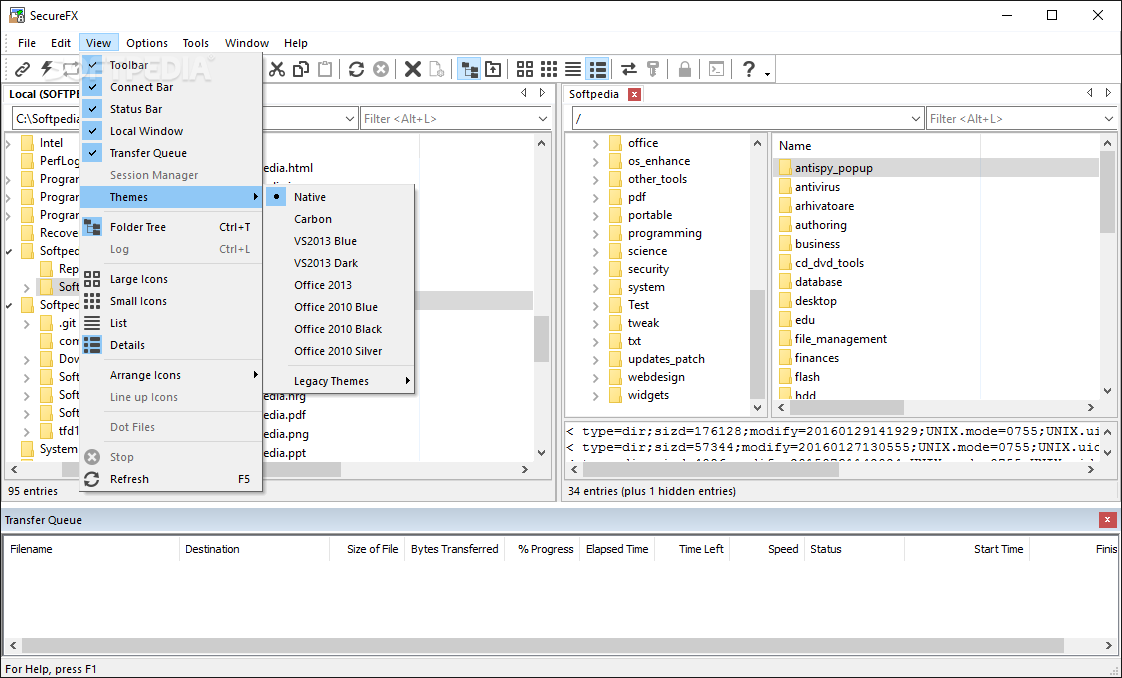Choose the Office 2010 Silver theme

point(339,351)
